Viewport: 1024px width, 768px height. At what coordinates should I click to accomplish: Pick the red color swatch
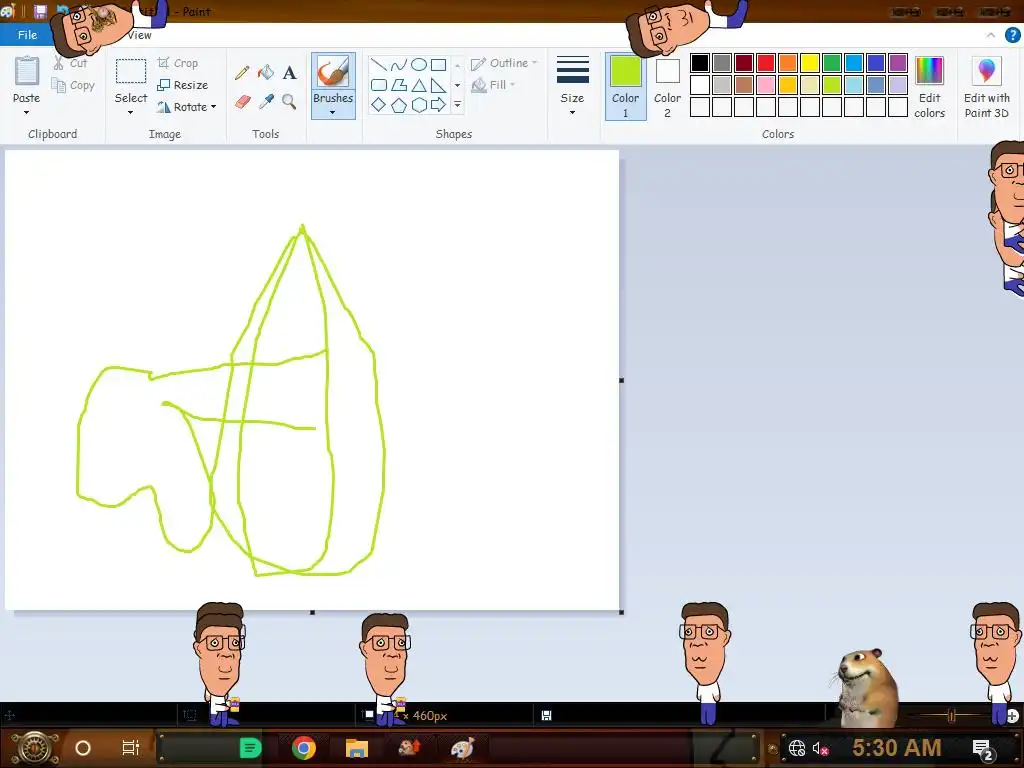click(x=765, y=63)
